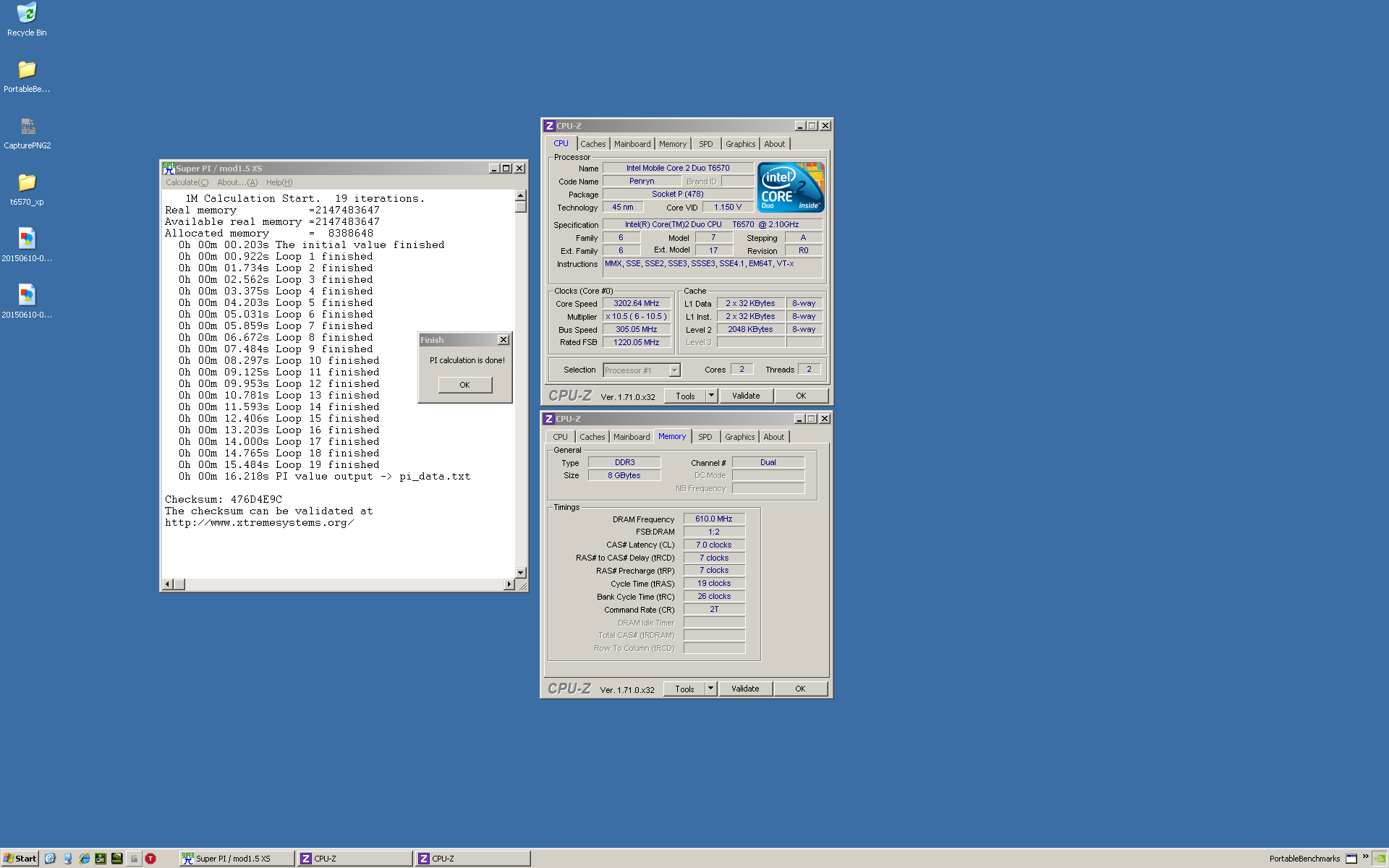Click the window icon next to PortableBenchmarks
The width and height of the screenshot is (1389, 868).
(x=1351, y=859)
